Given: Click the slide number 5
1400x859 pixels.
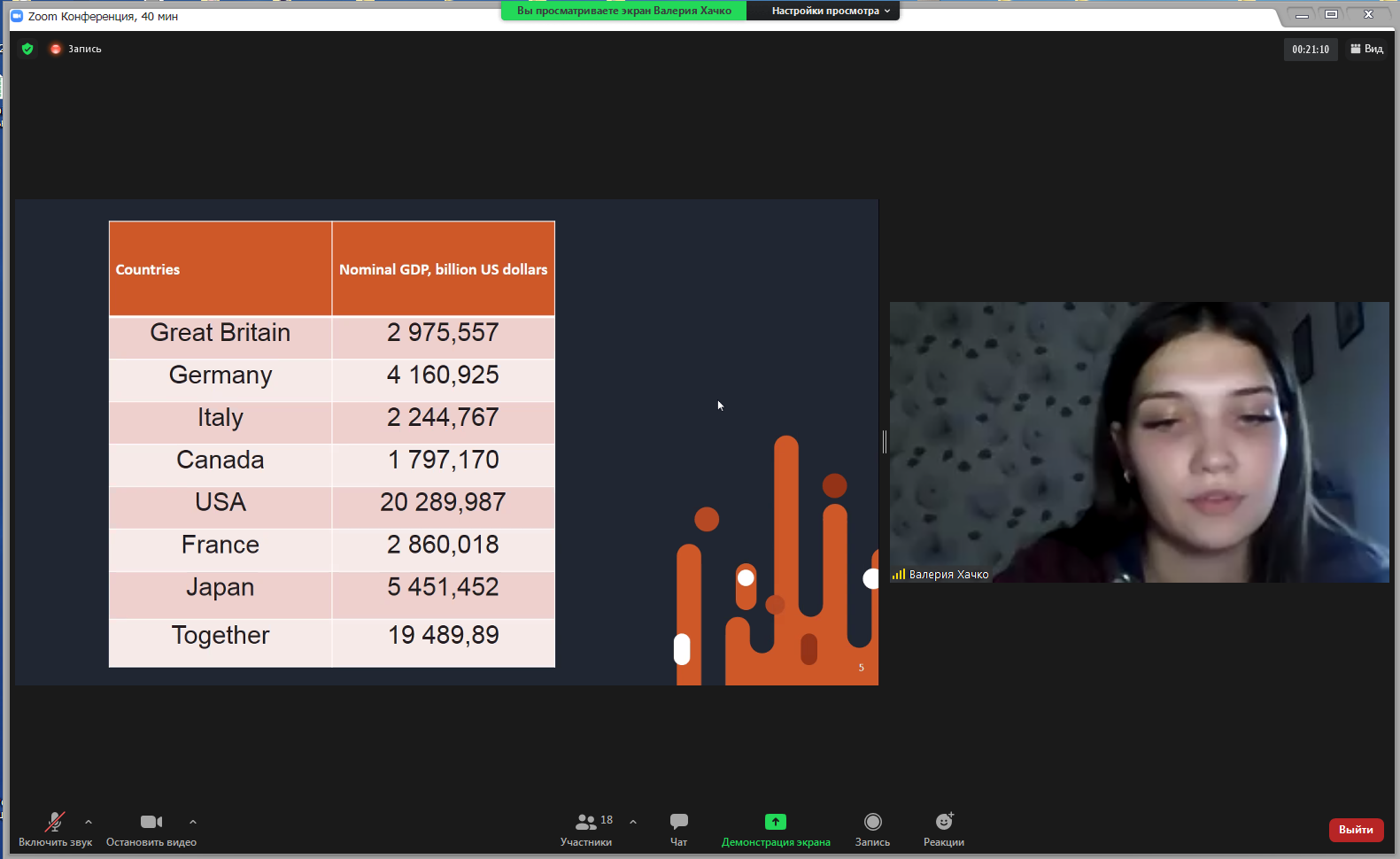Looking at the screenshot, I should click(x=861, y=668).
